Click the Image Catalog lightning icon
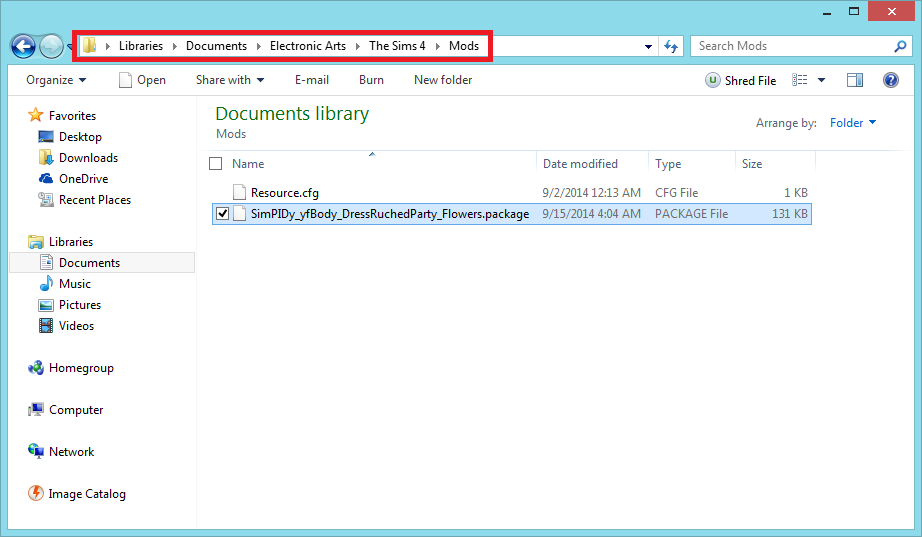Viewport: 922px width, 537px height. pyautogui.click(x=35, y=493)
